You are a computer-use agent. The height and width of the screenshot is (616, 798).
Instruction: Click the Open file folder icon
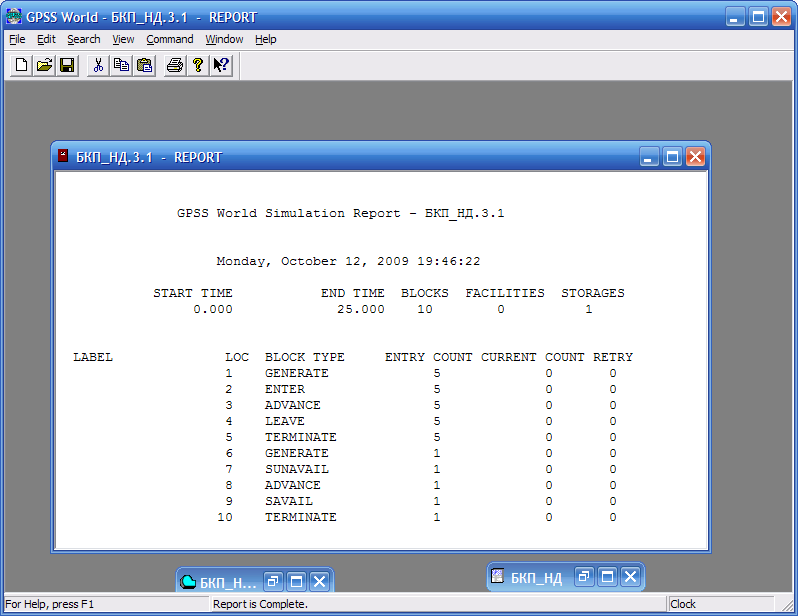click(x=44, y=65)
